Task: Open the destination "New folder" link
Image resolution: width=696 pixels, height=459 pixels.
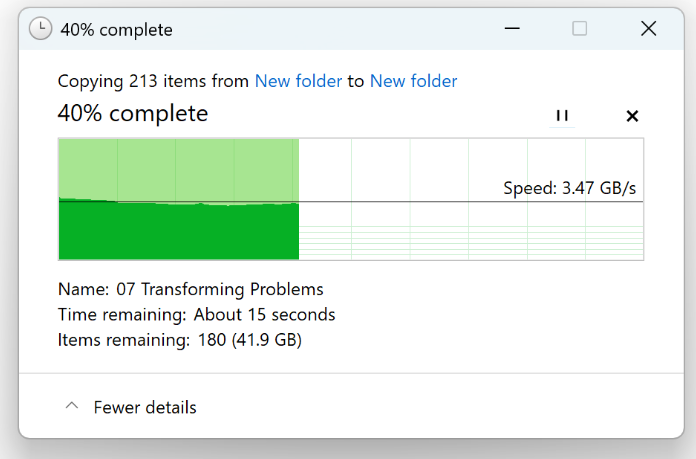Action: coord(413,81)
